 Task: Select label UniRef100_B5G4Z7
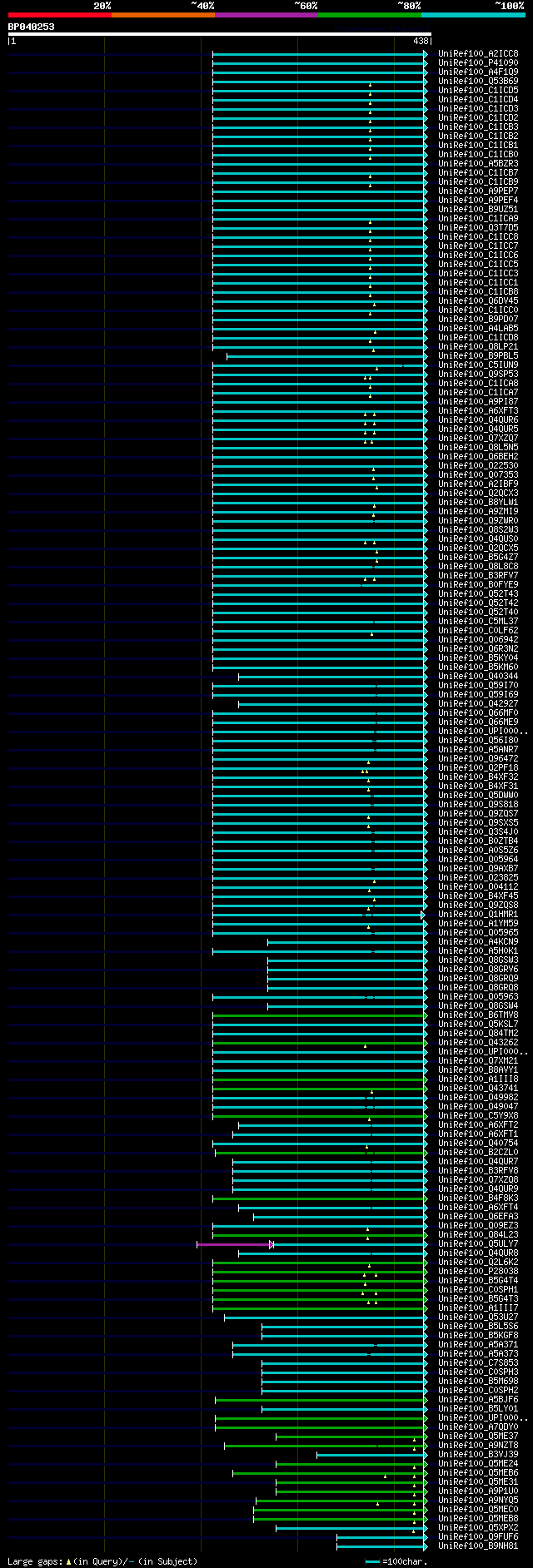478,557
